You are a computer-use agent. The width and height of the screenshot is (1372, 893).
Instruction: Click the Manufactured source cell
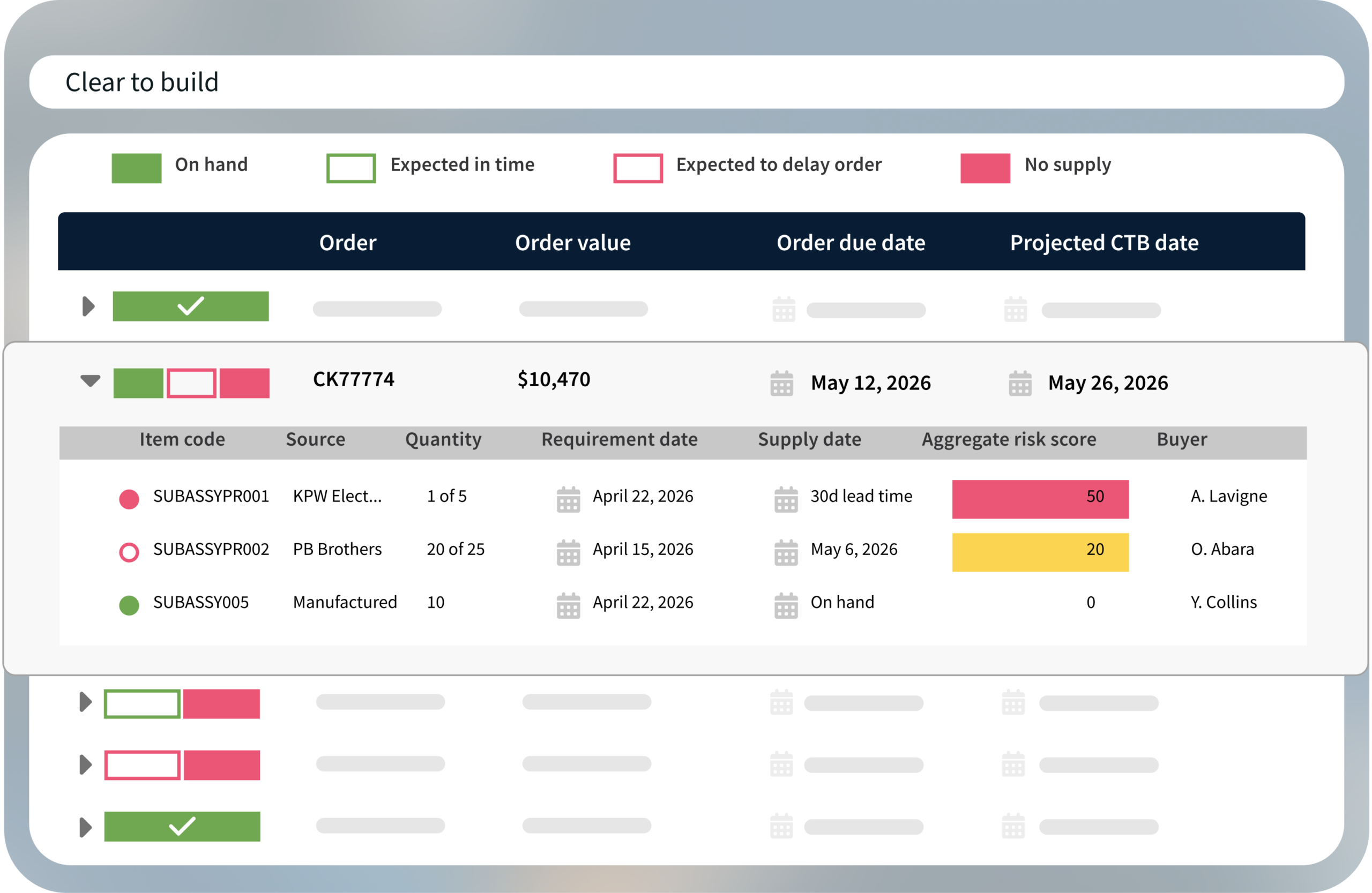point(345,602)
